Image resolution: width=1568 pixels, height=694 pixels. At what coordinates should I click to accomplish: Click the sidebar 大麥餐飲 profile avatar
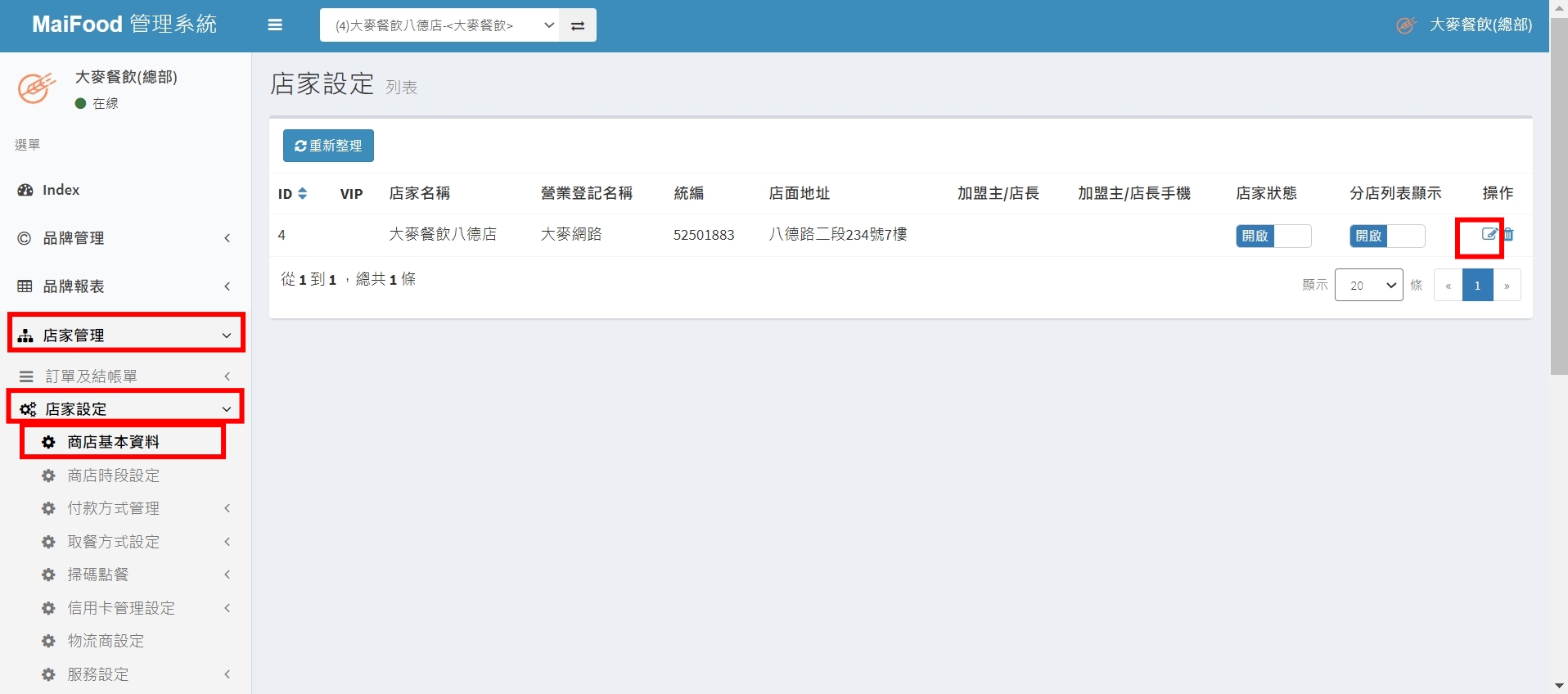coord(37,88)
